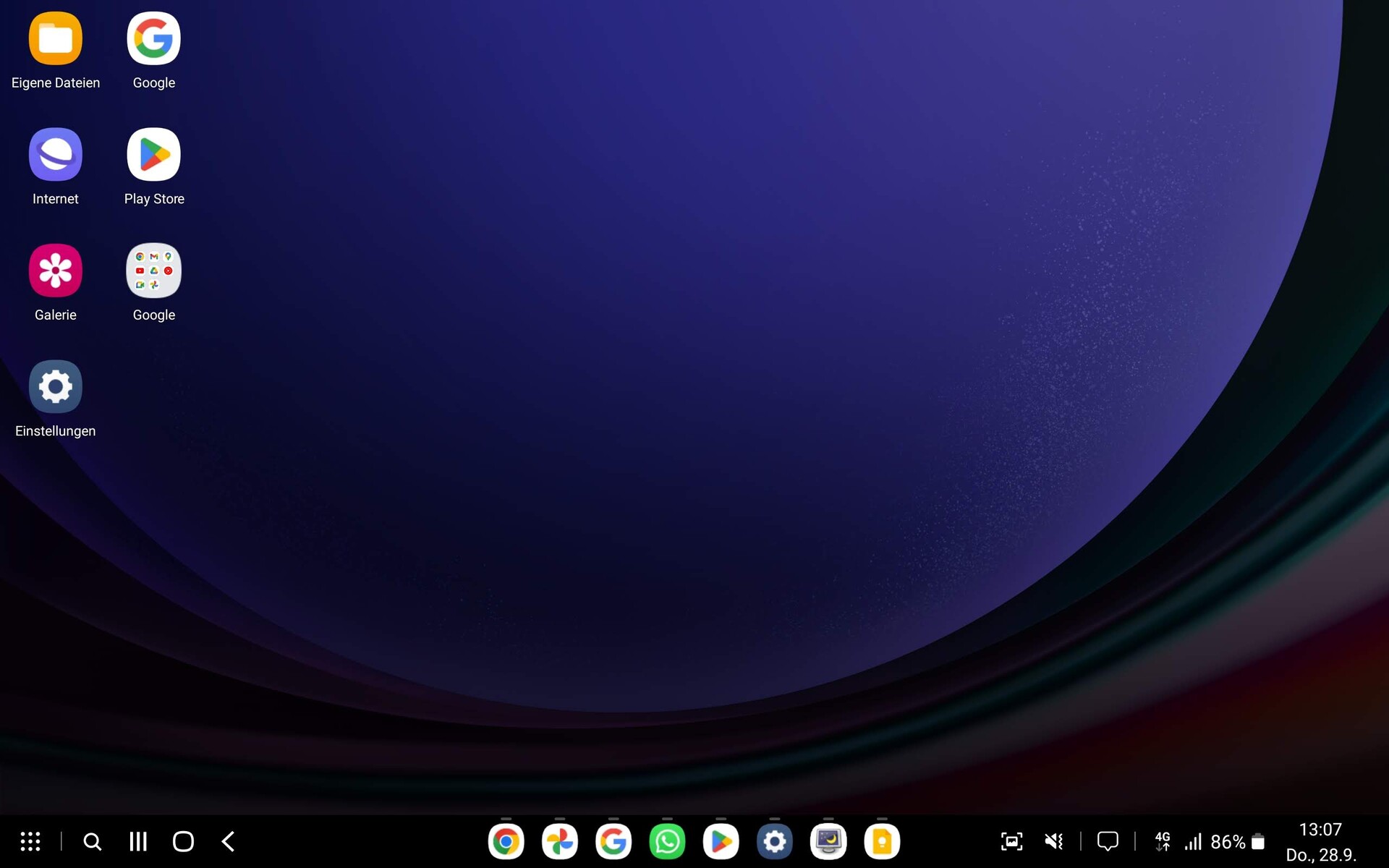Open the Google apps folder
This screenshot has width=1389, height=868.
click(153, 271)
